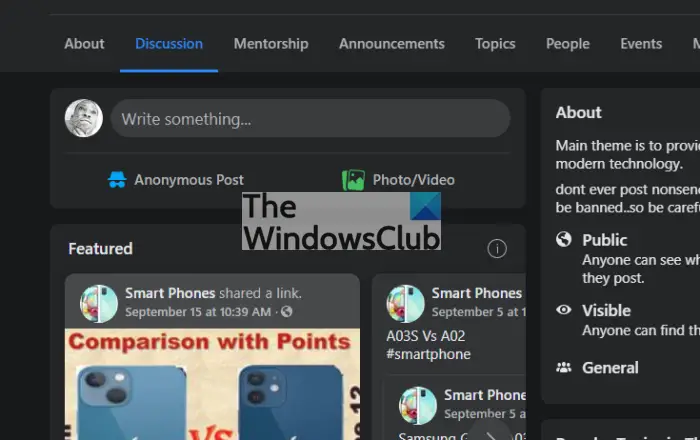Click your profile avatar beside the post box
700x440 pixels.
coord(84,118)
